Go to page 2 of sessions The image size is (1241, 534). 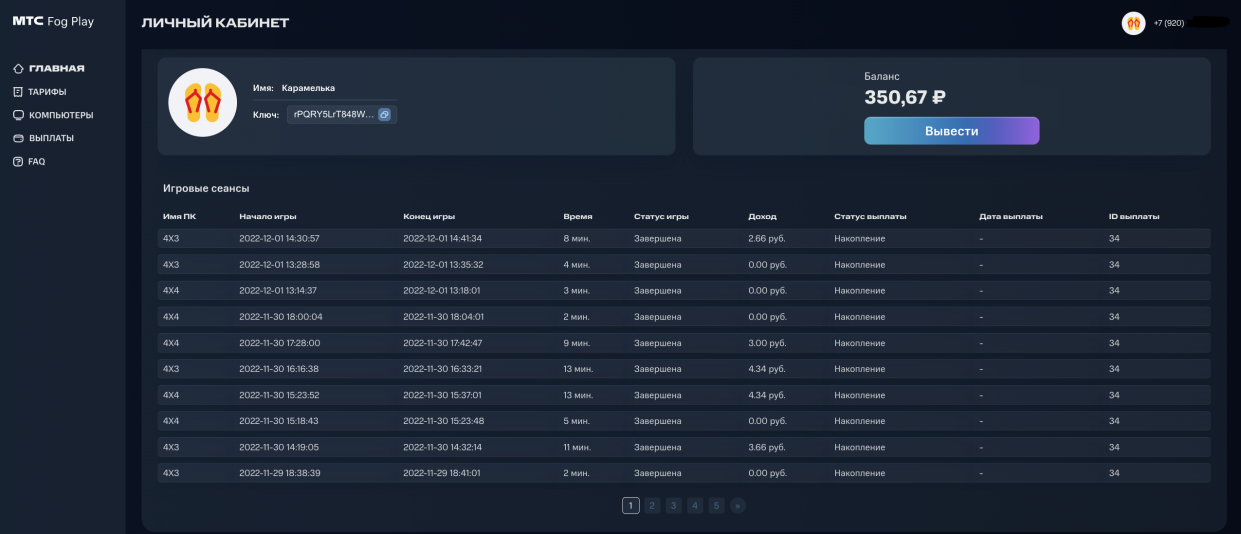pyautogui.click(x=652, y=506)
